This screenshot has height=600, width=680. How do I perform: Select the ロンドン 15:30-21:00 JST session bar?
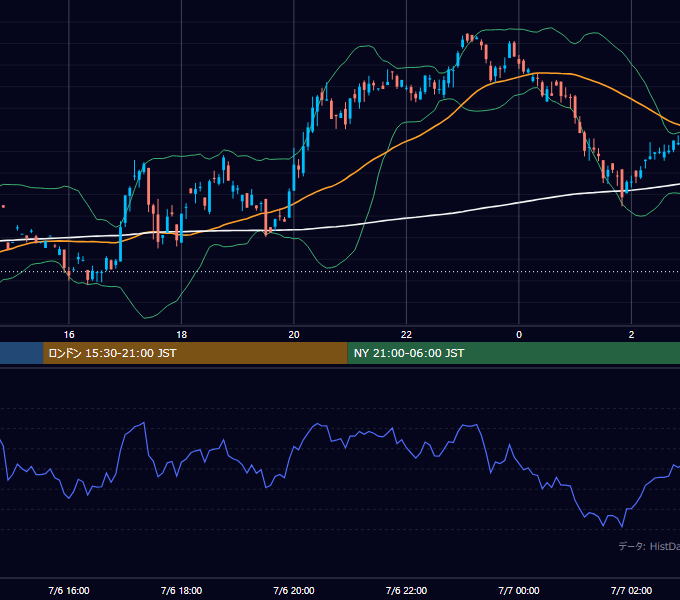195,353
